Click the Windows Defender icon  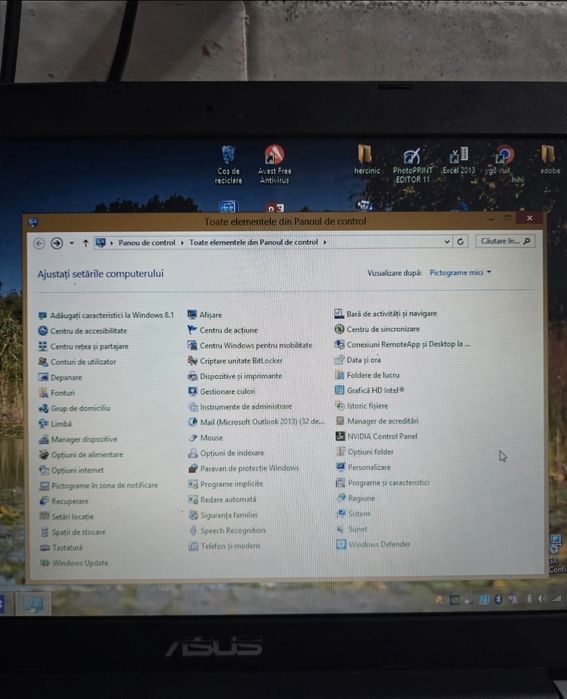[x=341, y=544]
